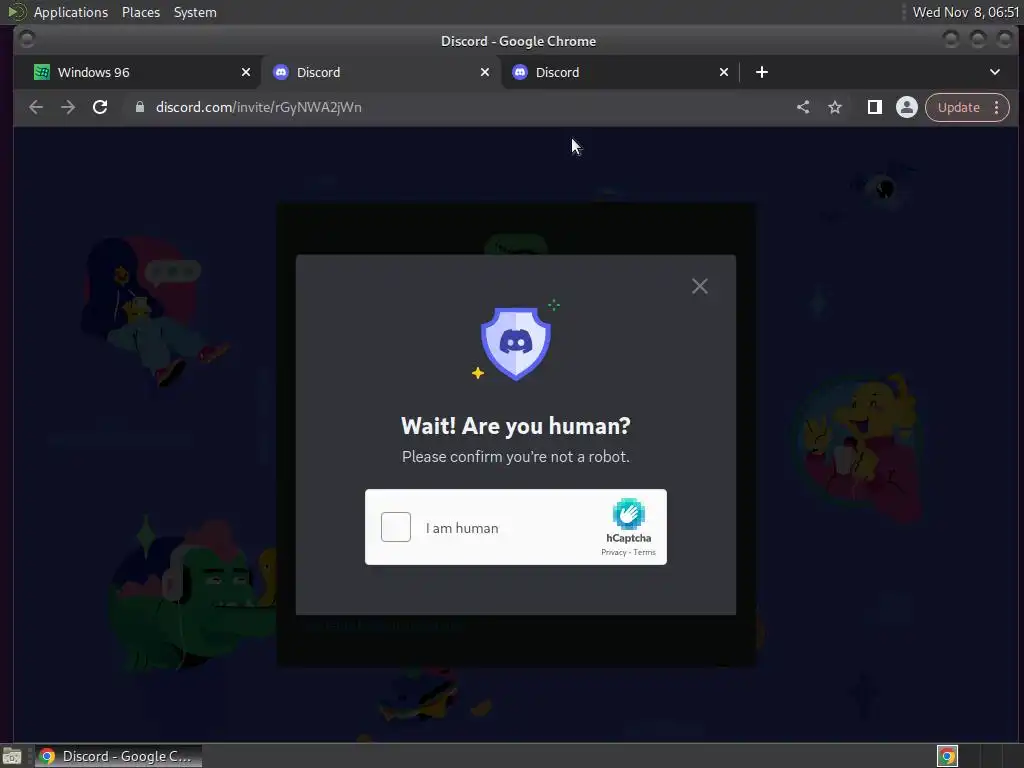Close the Windows 96 tab
This screenshot has height=768, width=1024.
pyautogui.click(x=246, y=72)
